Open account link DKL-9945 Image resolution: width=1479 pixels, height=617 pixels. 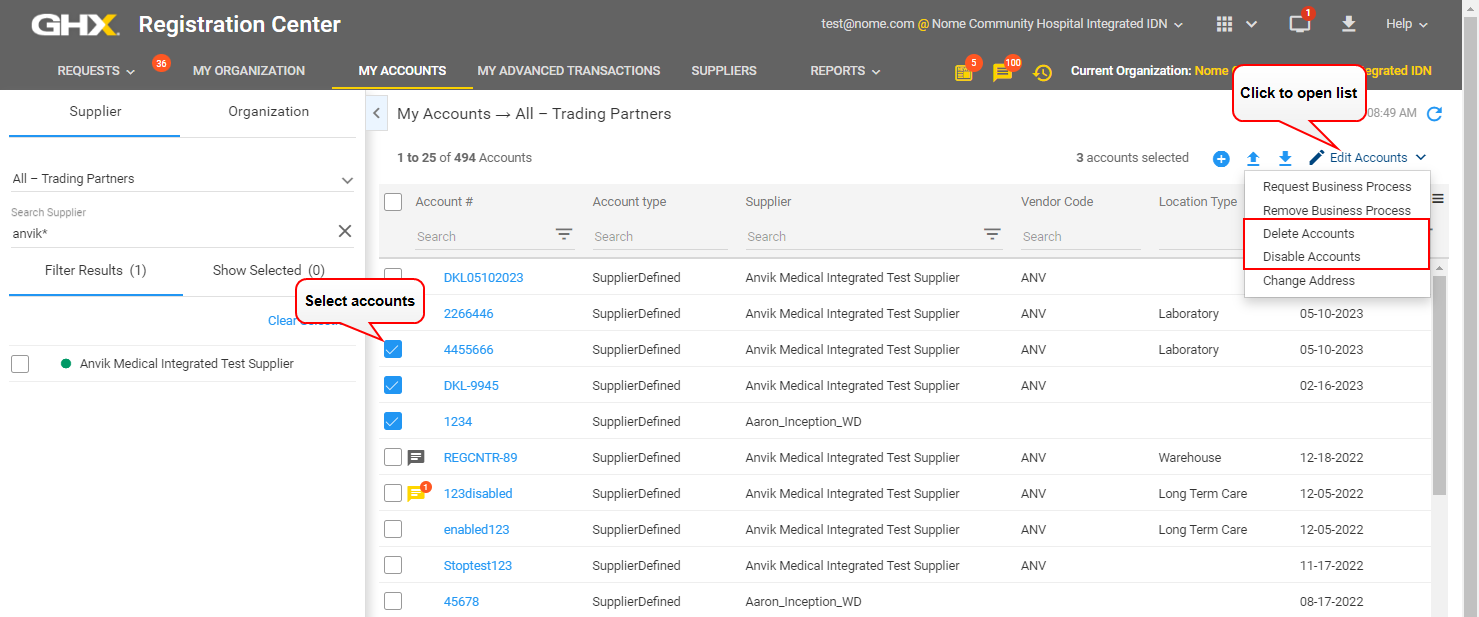tap(471, 386)
